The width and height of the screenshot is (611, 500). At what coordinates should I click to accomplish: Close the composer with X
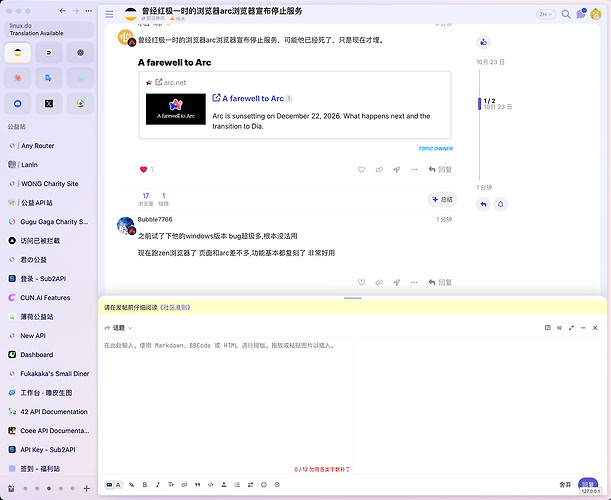click(x=595, y=328)
